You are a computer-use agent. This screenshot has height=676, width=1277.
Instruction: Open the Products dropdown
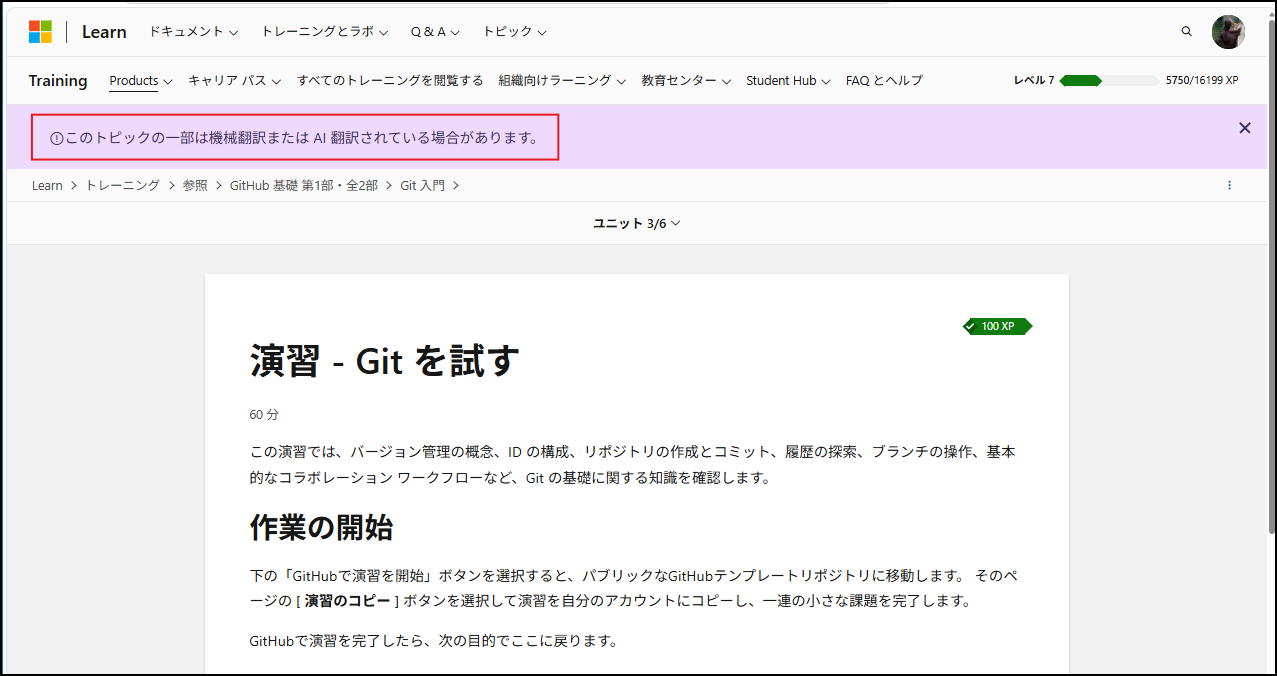pos(141,80)
